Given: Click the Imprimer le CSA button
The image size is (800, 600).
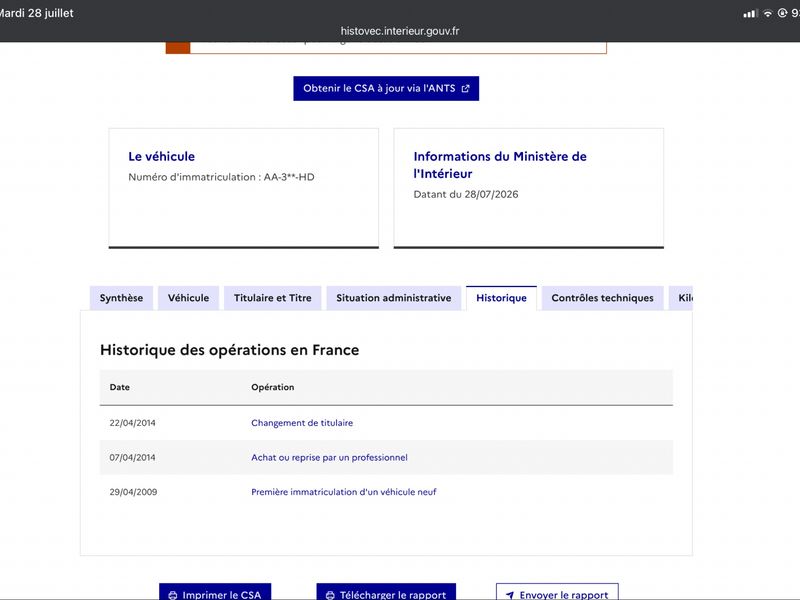Looking at the screenshot, I should coord(215,592).
